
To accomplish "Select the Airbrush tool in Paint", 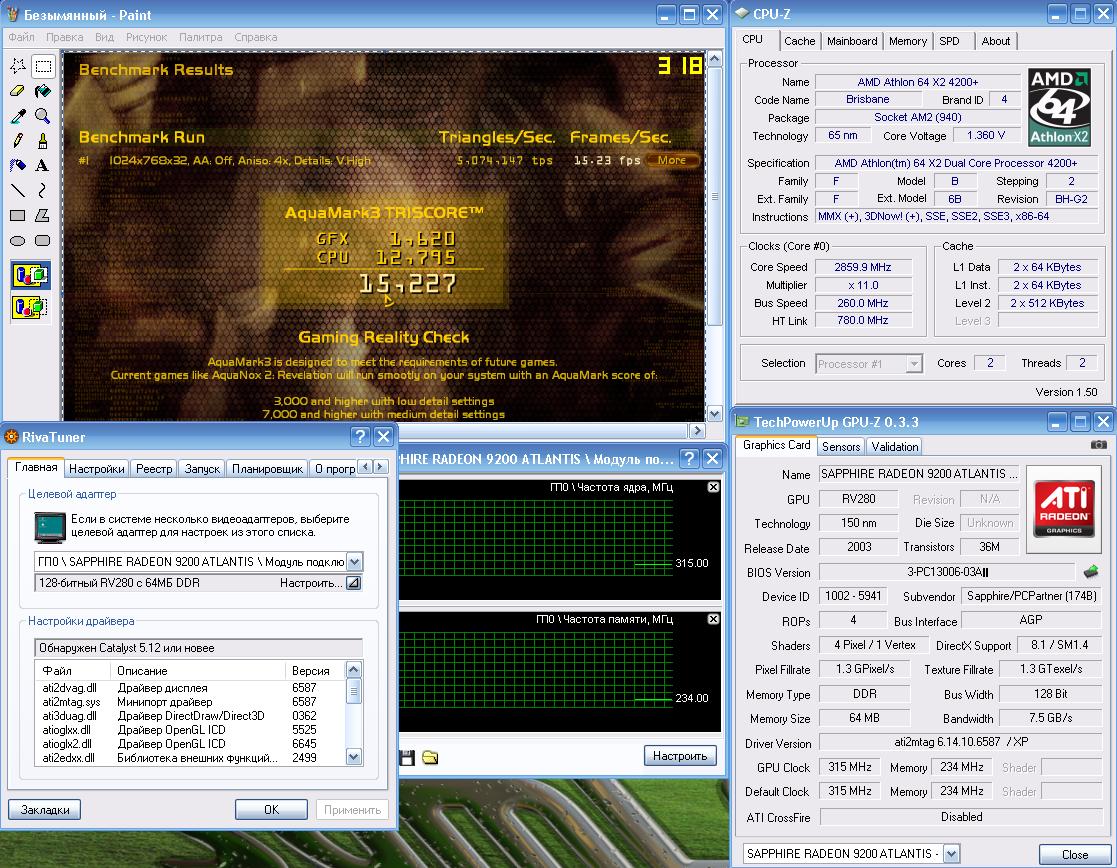I will 18,166.
